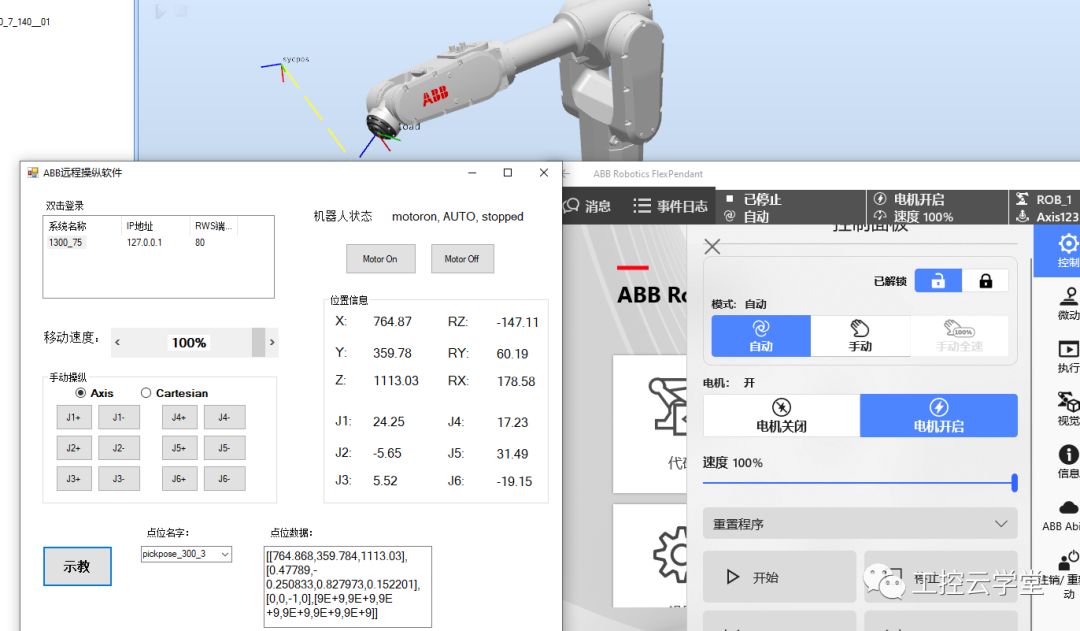Click the J3- jog button
The width and height of the screenshot is (1080, 631).
118,479
